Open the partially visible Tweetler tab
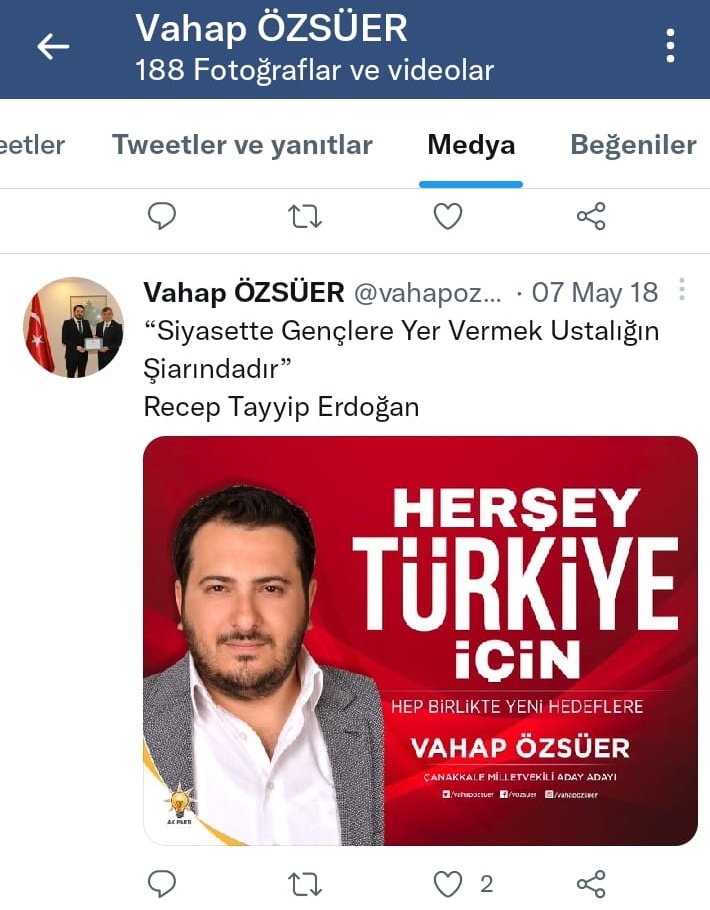 (x=33, y=145)
